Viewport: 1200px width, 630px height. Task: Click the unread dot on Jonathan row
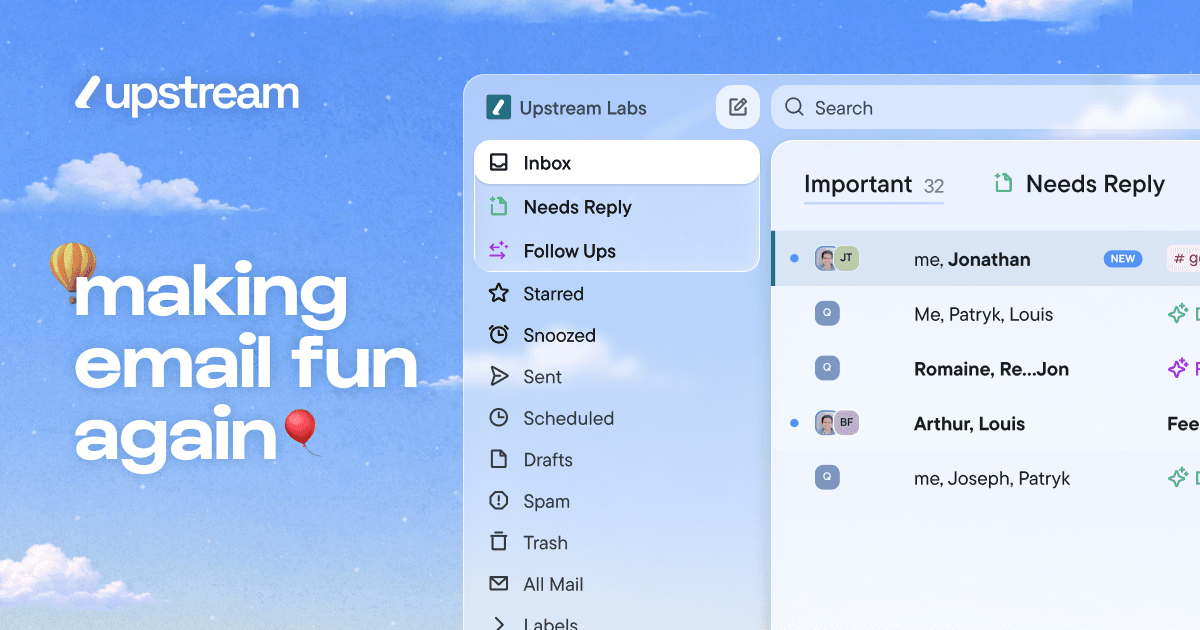[794, 258]
